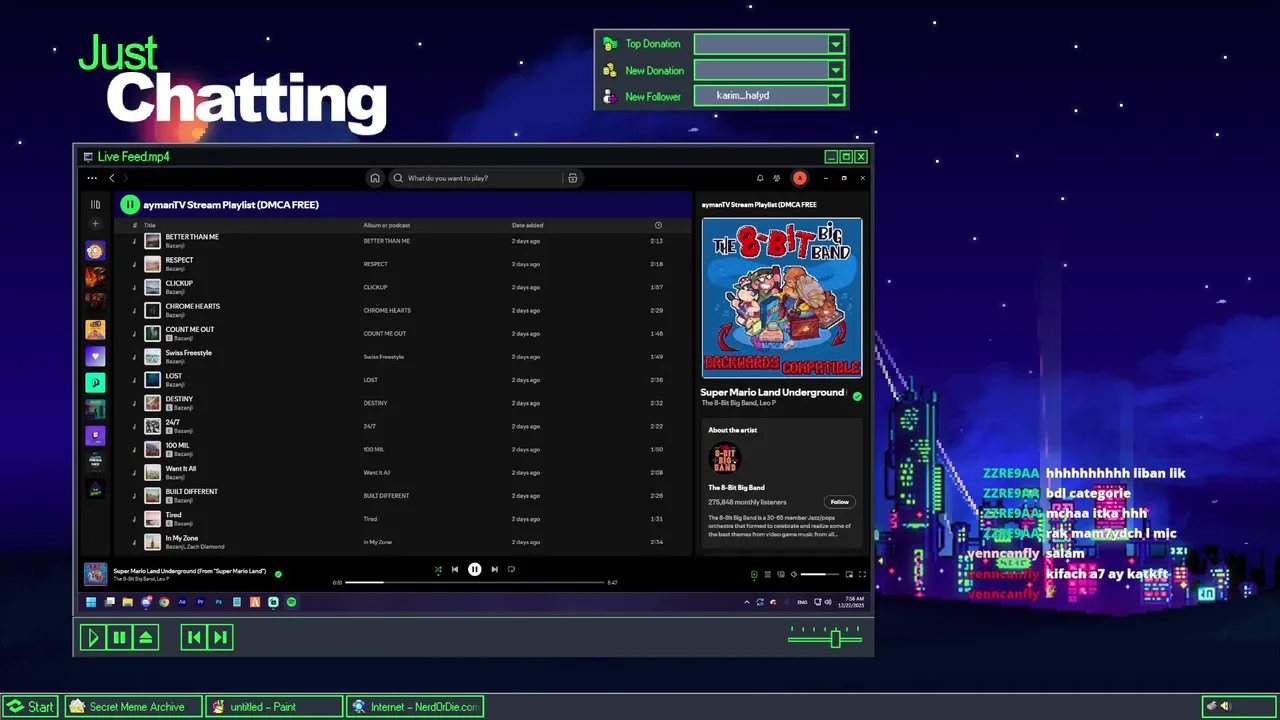Open Chrome from the inner taskbar
Screen dimensions: 1280x720
164,602
